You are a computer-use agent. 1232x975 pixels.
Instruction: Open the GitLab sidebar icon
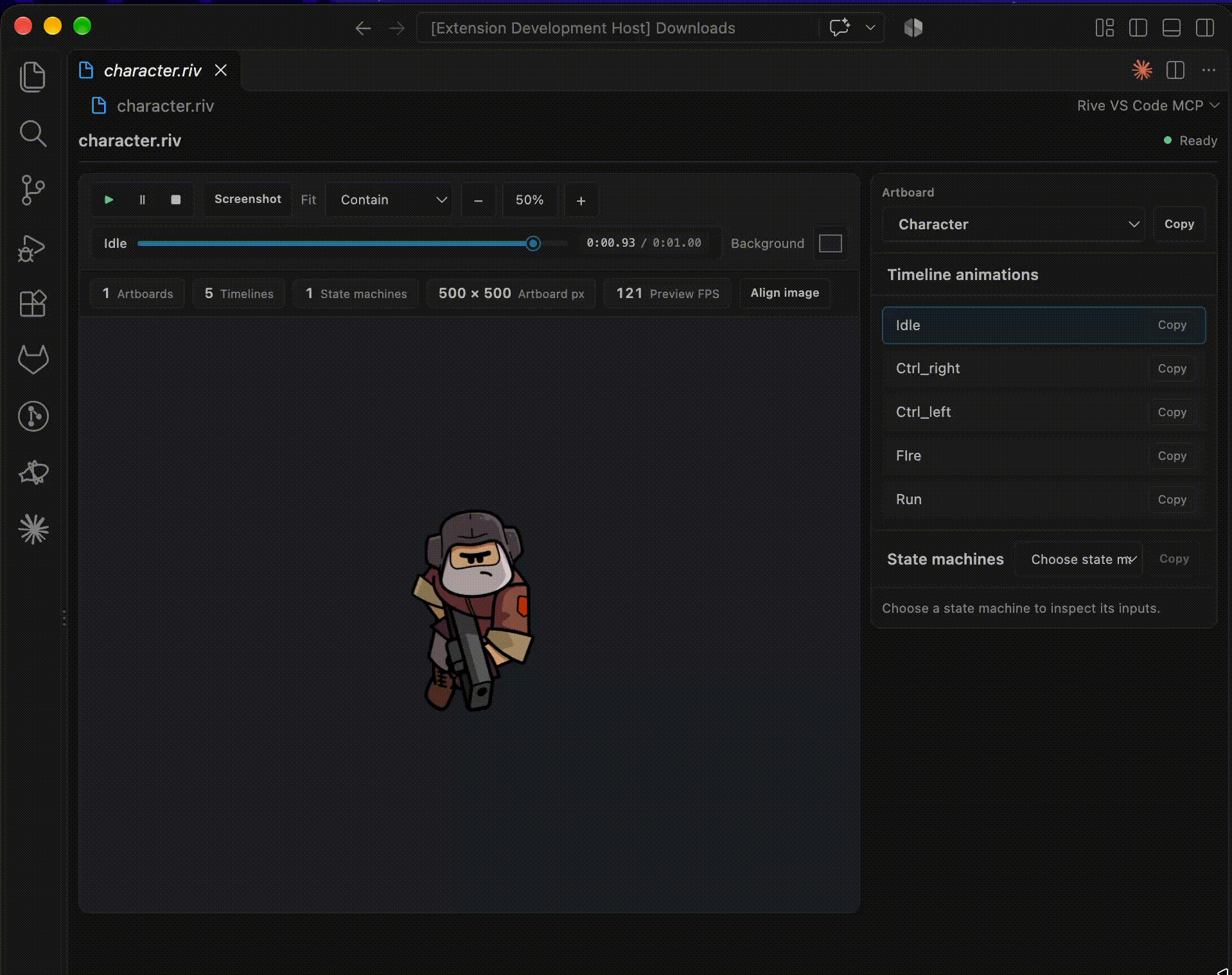[x=33, y=360]
